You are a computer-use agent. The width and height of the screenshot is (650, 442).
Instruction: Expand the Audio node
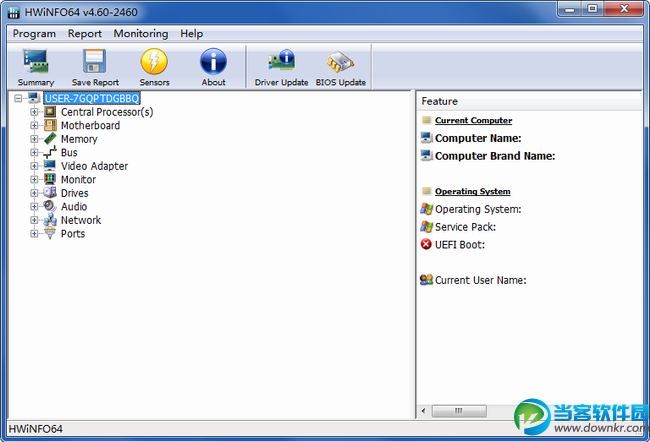pyautogui.click(x=34, y=206)
